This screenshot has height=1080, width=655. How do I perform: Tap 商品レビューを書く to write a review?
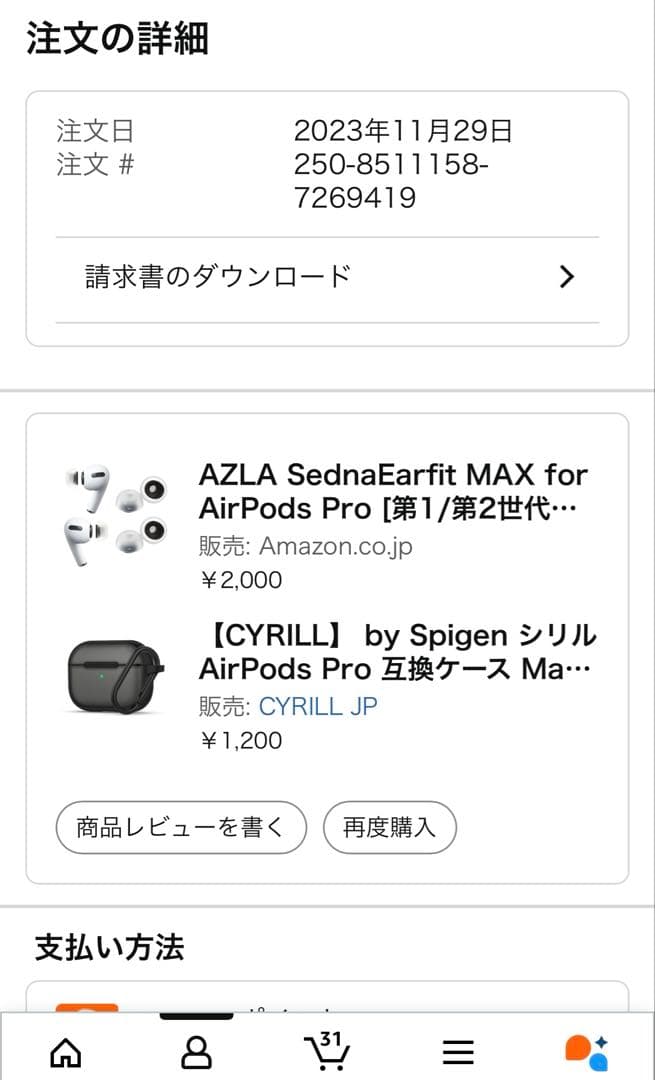tap(181, 828)
